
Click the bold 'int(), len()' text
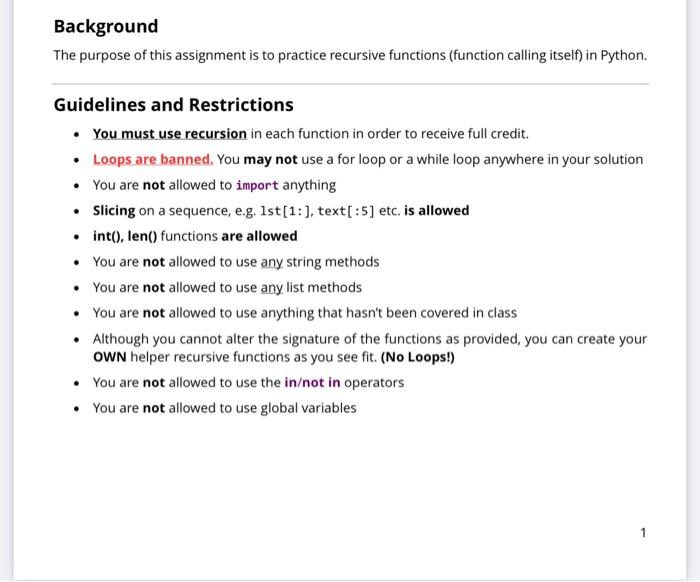pyautogui.click(x=125, y=236)
